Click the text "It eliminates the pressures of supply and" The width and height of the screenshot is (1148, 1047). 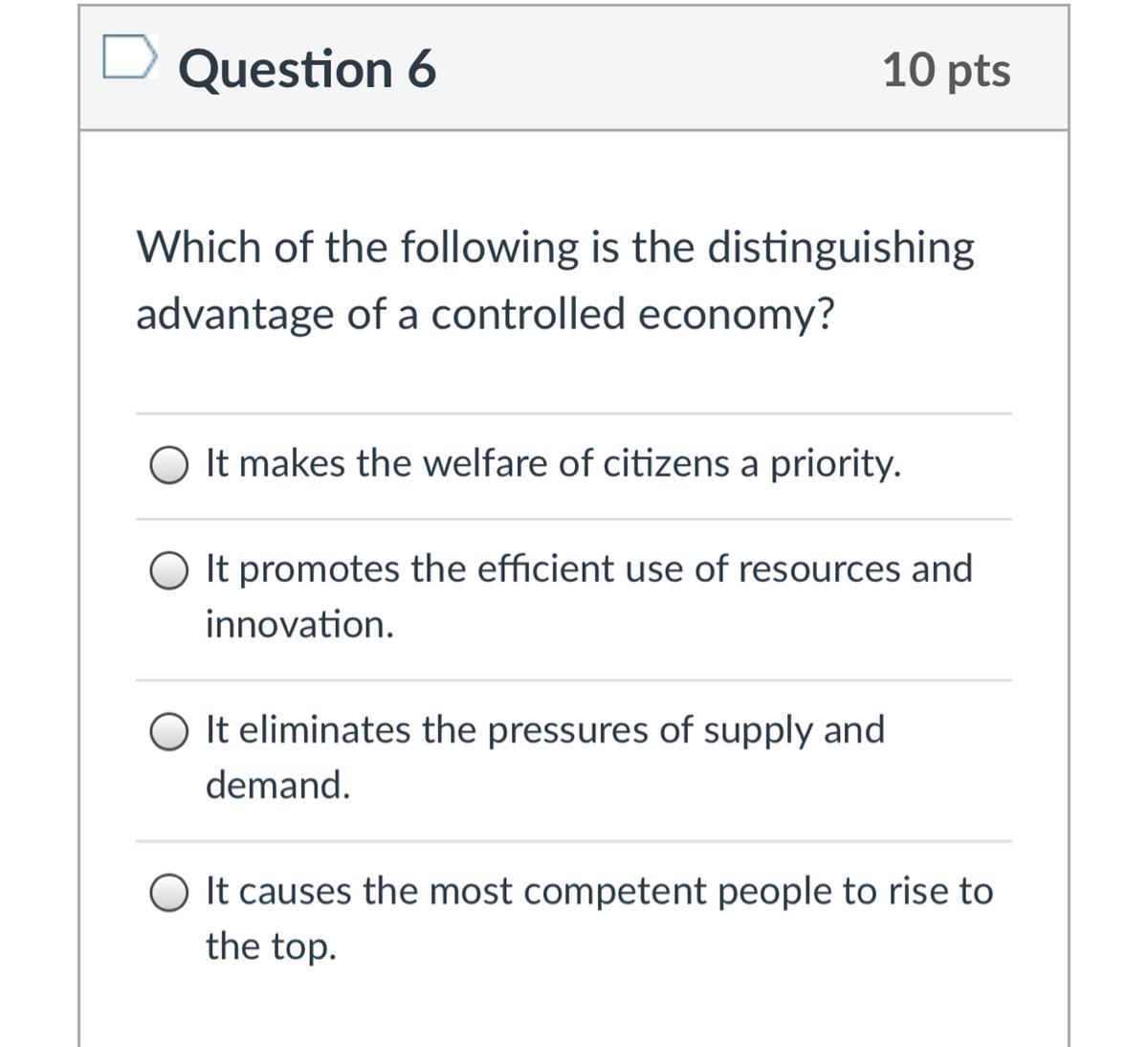pos(545,729)
